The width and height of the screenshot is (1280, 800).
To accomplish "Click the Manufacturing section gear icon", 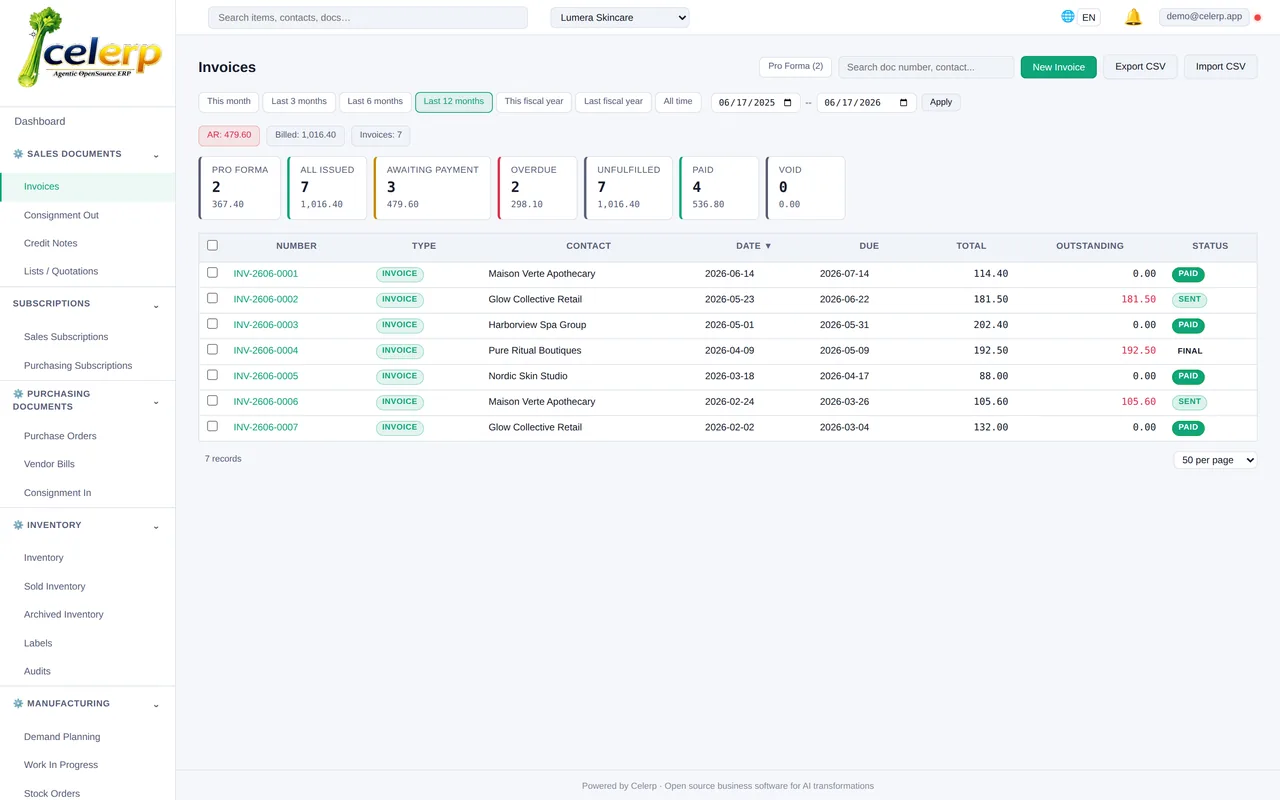I will tap(18, 704).
